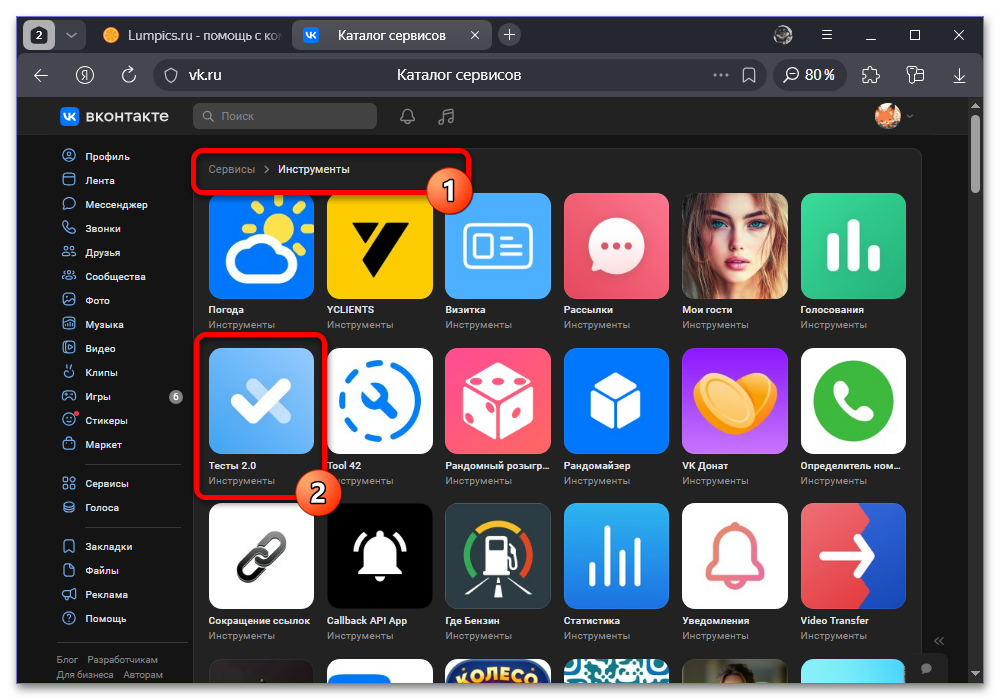Go back in browser history
The height and width of the screenshot is (700, 1000).
(x=41, y=75)
